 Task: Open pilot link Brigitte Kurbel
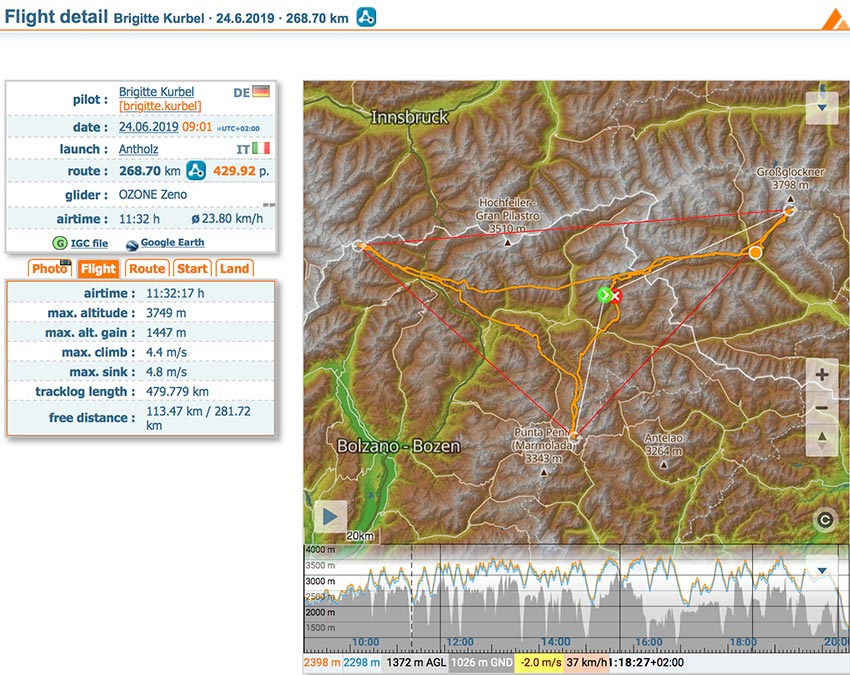coord(156,92)
